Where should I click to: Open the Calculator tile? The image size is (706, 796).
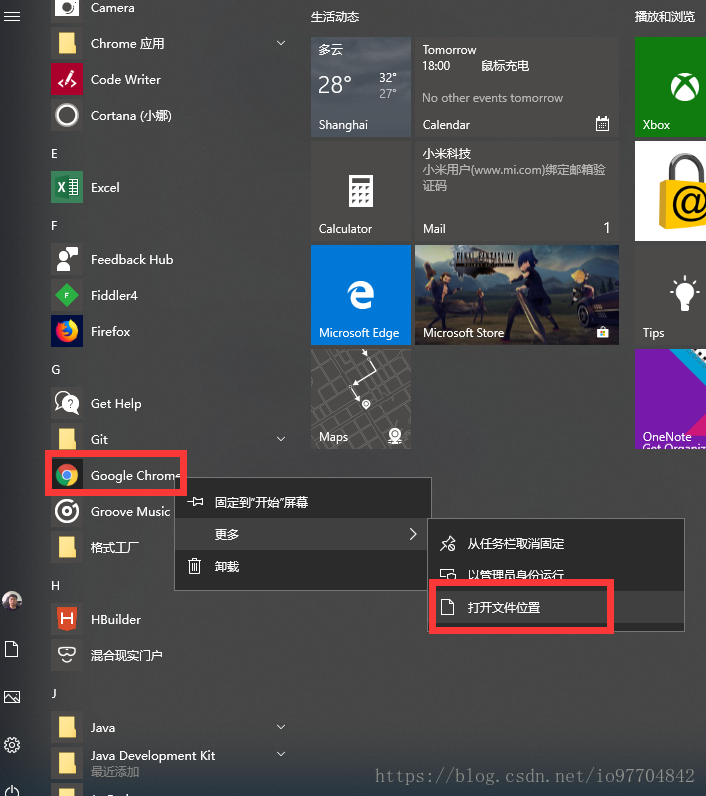[361, 191]
